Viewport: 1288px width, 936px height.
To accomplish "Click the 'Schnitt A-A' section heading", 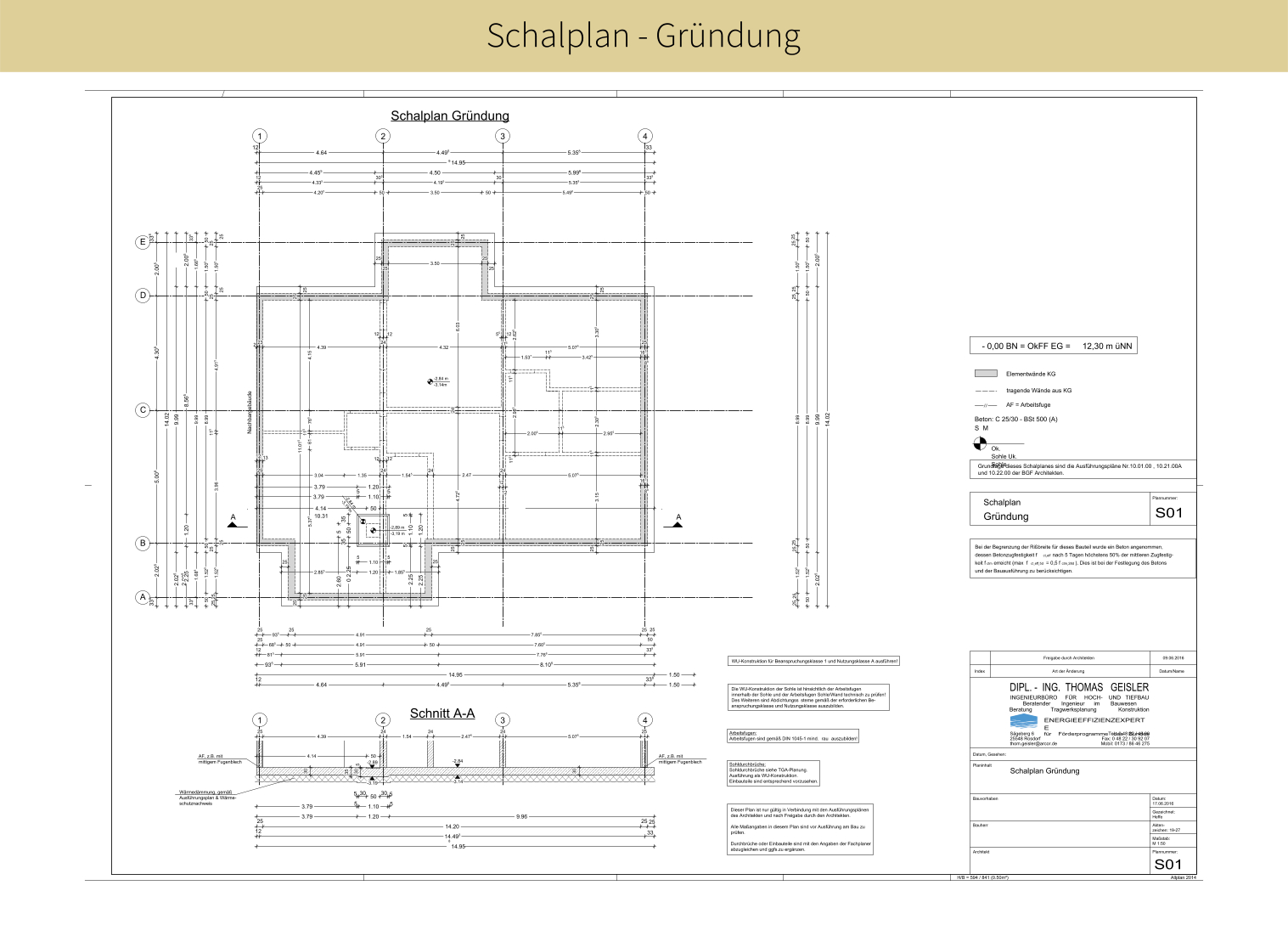I will tap(442, 713).
